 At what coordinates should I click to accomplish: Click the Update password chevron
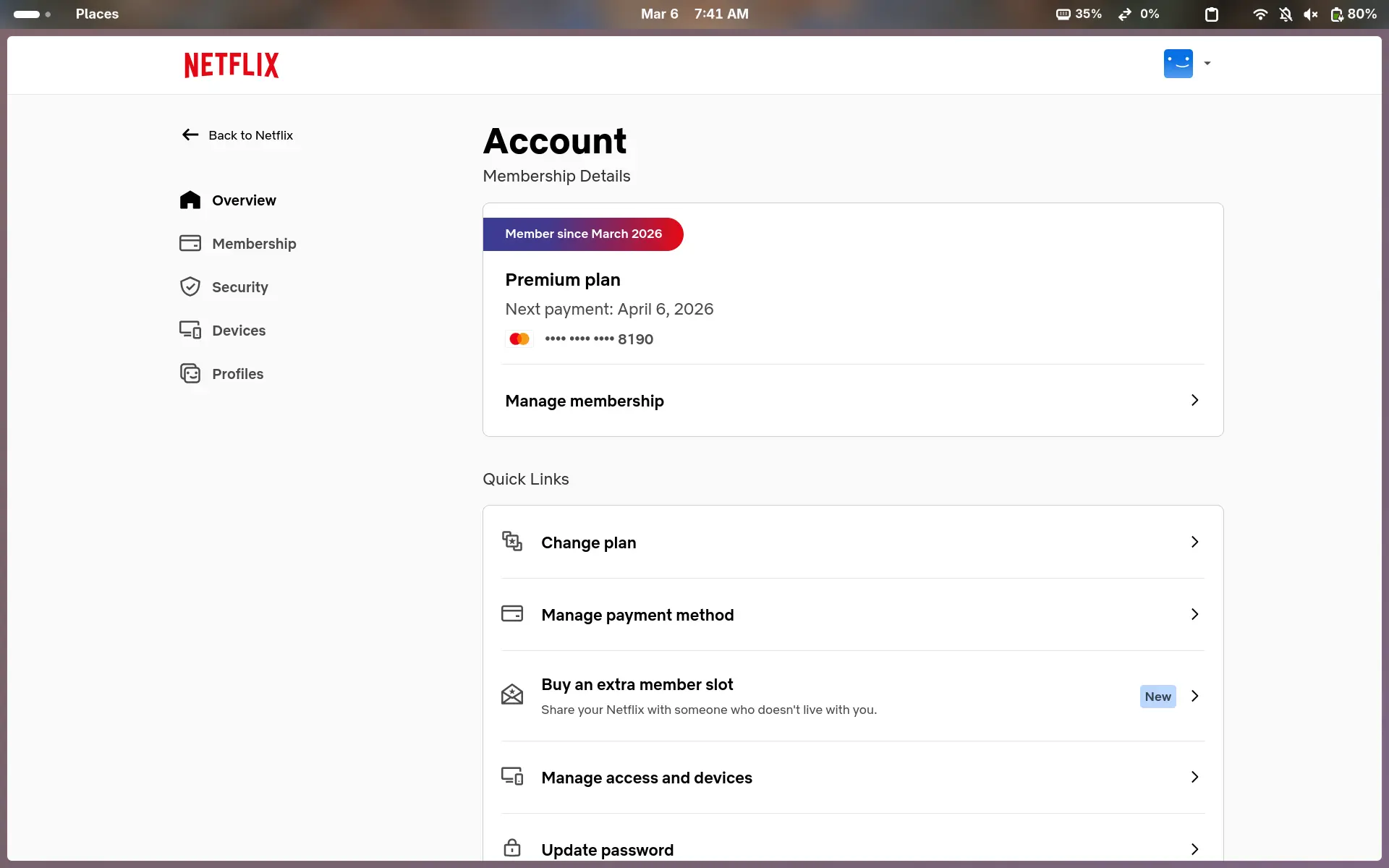(x=1194, y=849)
